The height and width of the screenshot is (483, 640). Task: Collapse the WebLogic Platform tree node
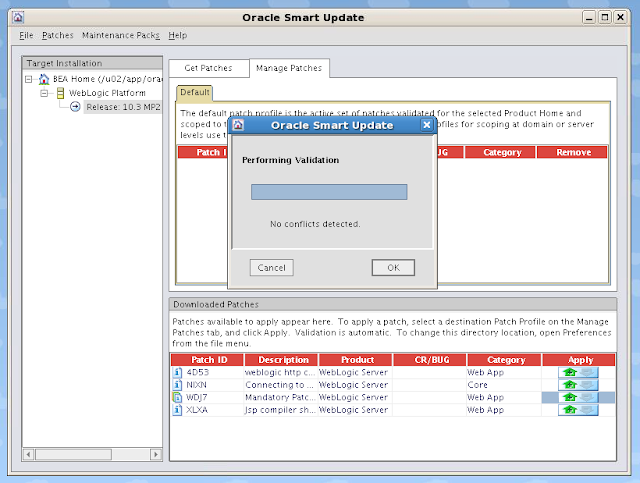point(44,93)
